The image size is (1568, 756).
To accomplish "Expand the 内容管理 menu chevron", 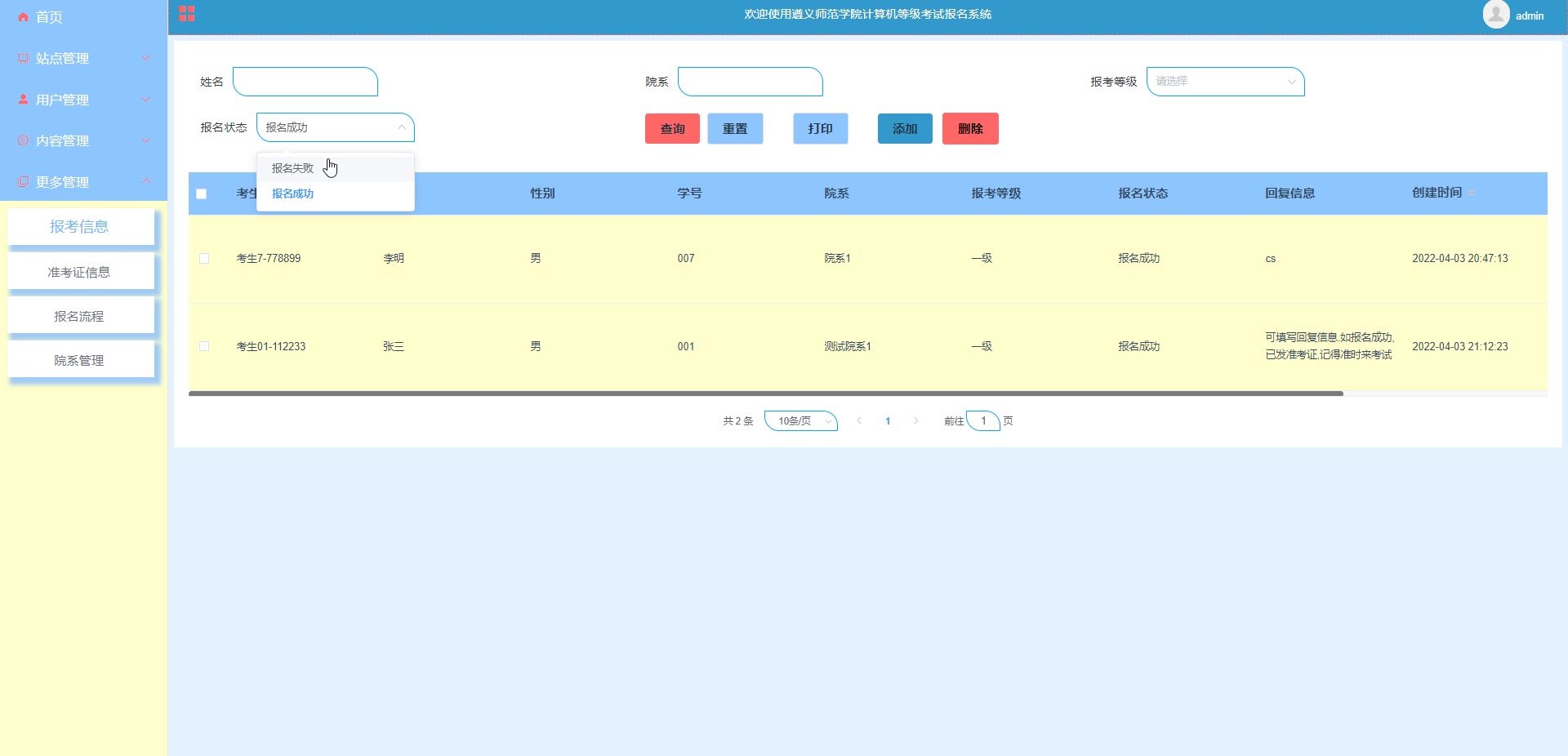I will [146, 140].
